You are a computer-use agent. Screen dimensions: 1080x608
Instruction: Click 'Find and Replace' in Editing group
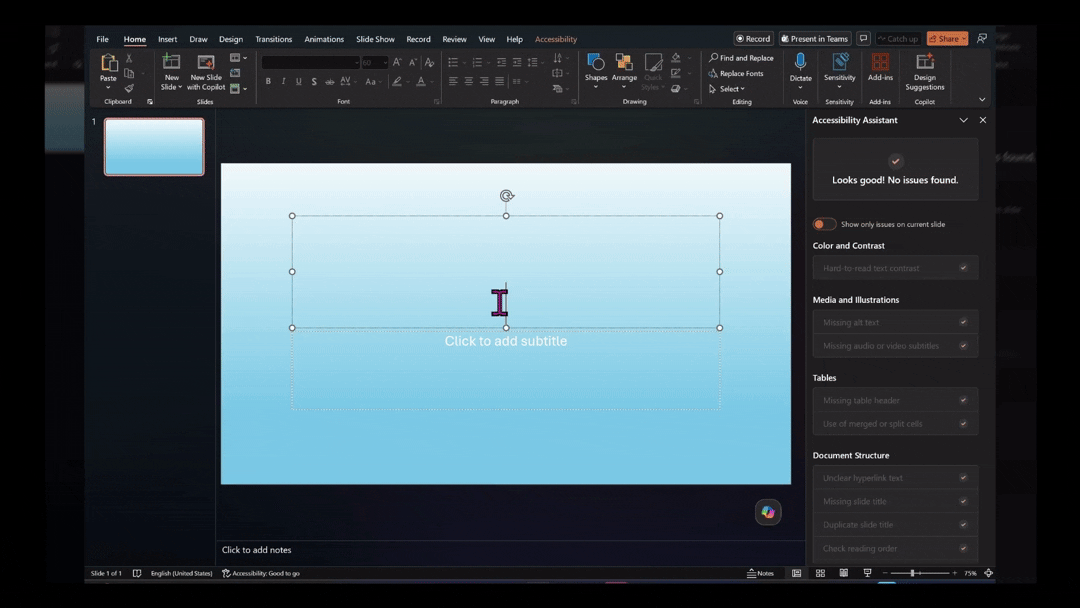(x=740, y=58)
